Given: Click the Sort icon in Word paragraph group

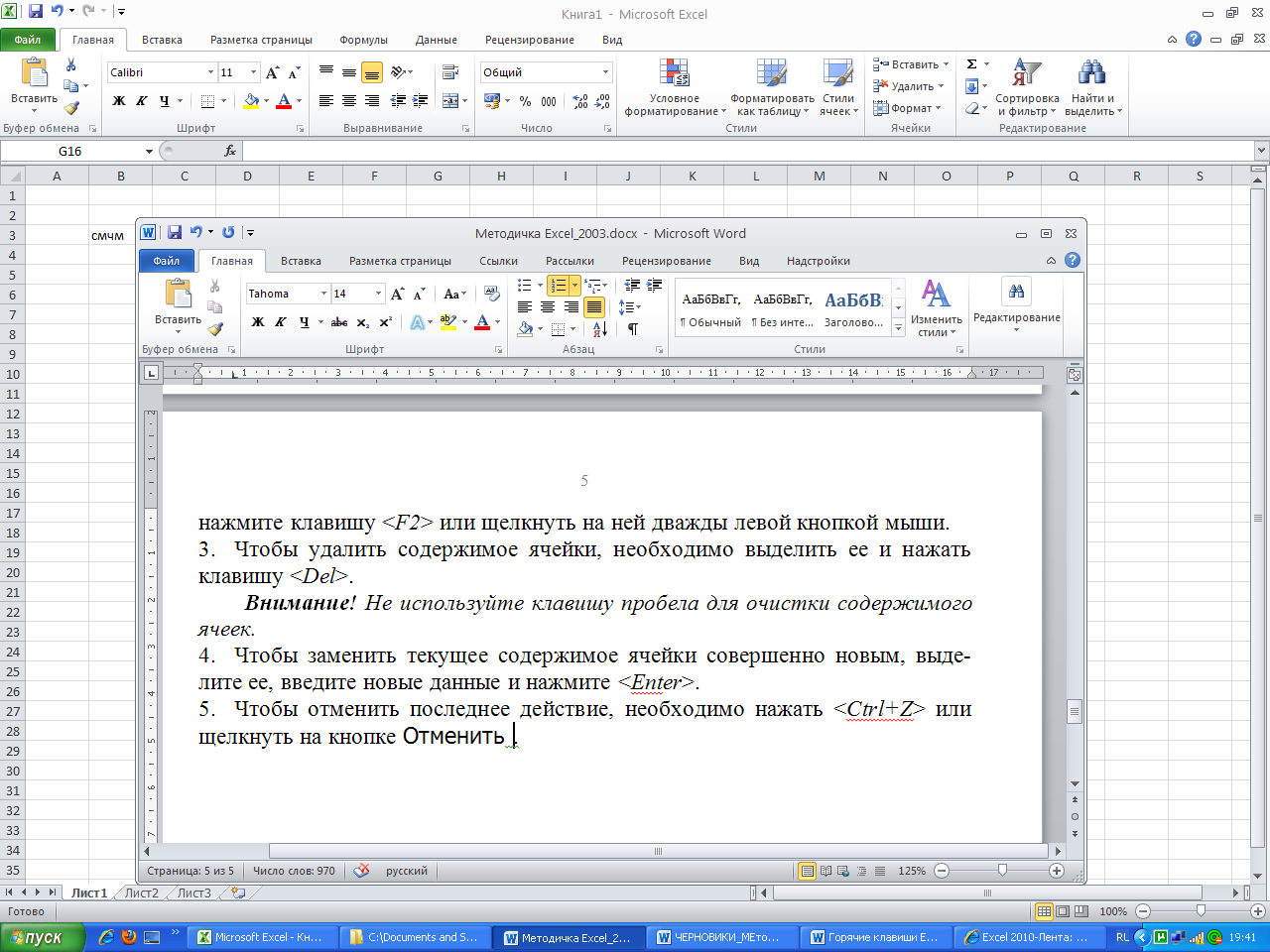Looking at the screenshot, I should [x=599, y=329].
